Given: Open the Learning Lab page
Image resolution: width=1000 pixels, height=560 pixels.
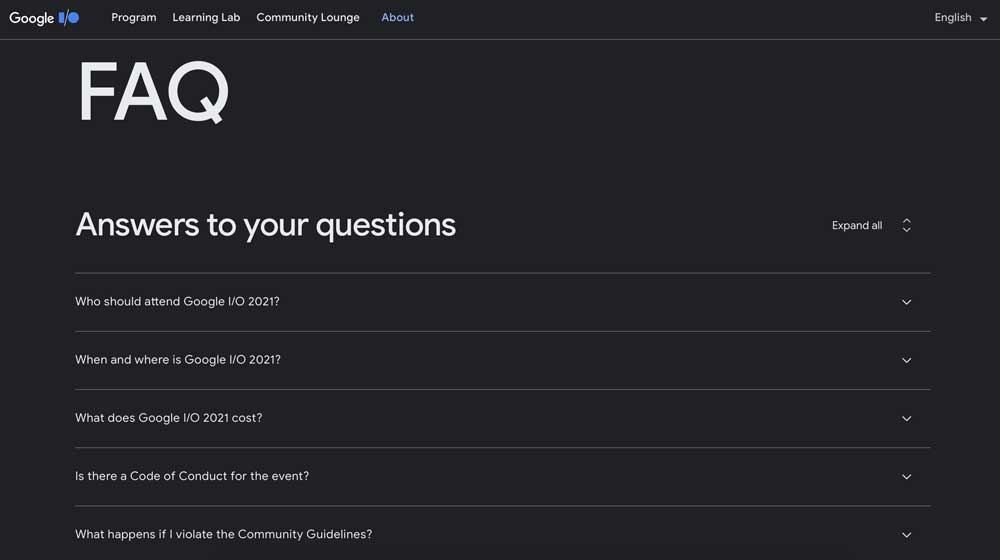Looking at the screenshot, I should pos(206,17).
